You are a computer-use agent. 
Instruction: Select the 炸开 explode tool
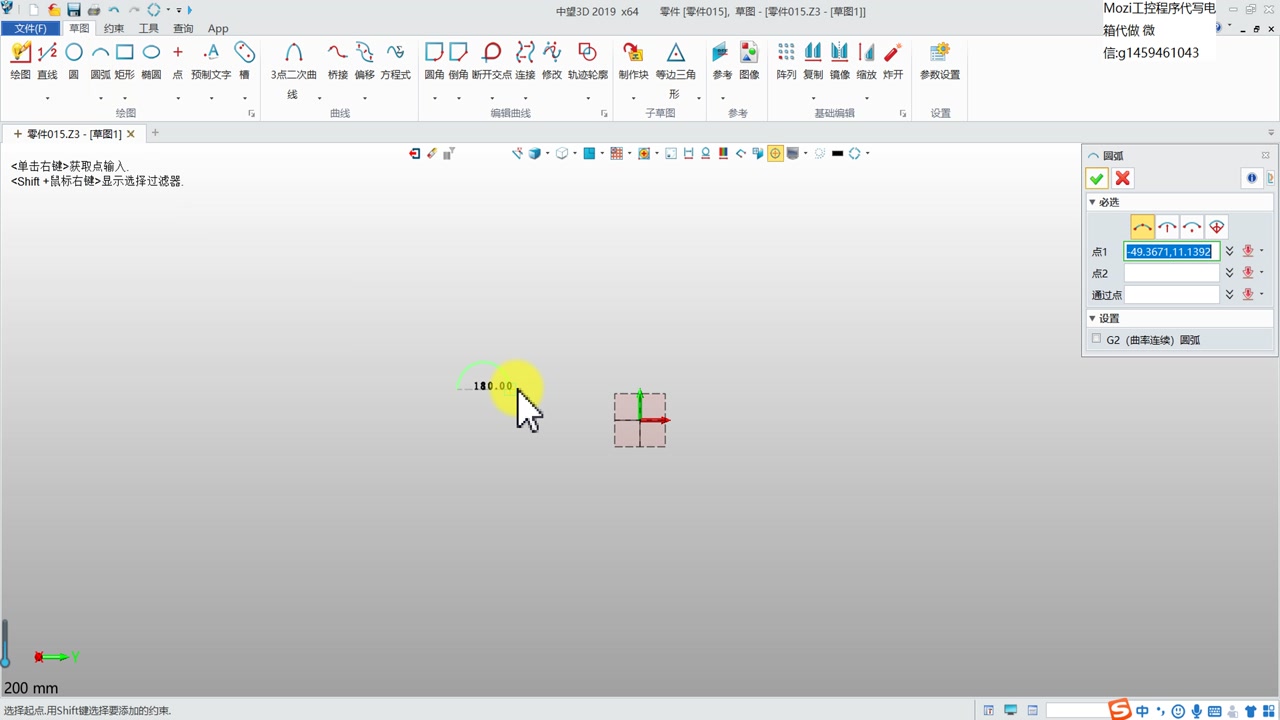pos(893,62)
